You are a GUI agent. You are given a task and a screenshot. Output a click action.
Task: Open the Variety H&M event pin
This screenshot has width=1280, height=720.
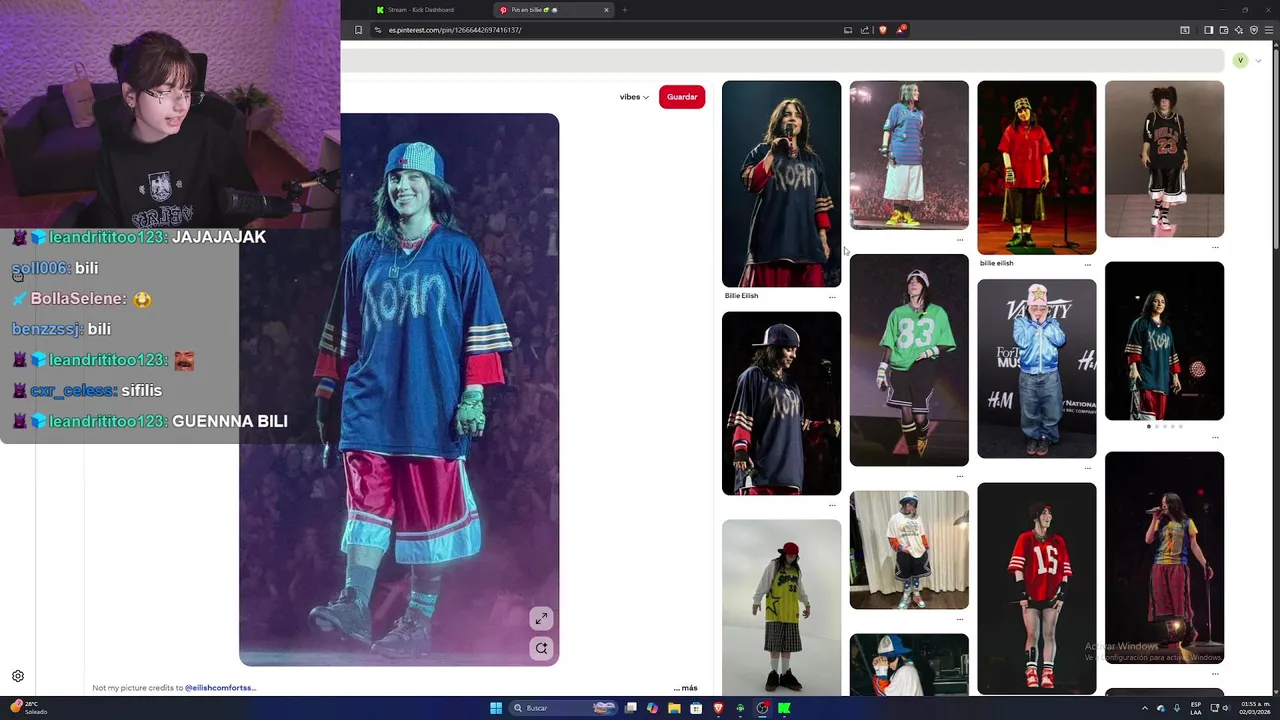pyautogui.click(x=1036, y=369)
